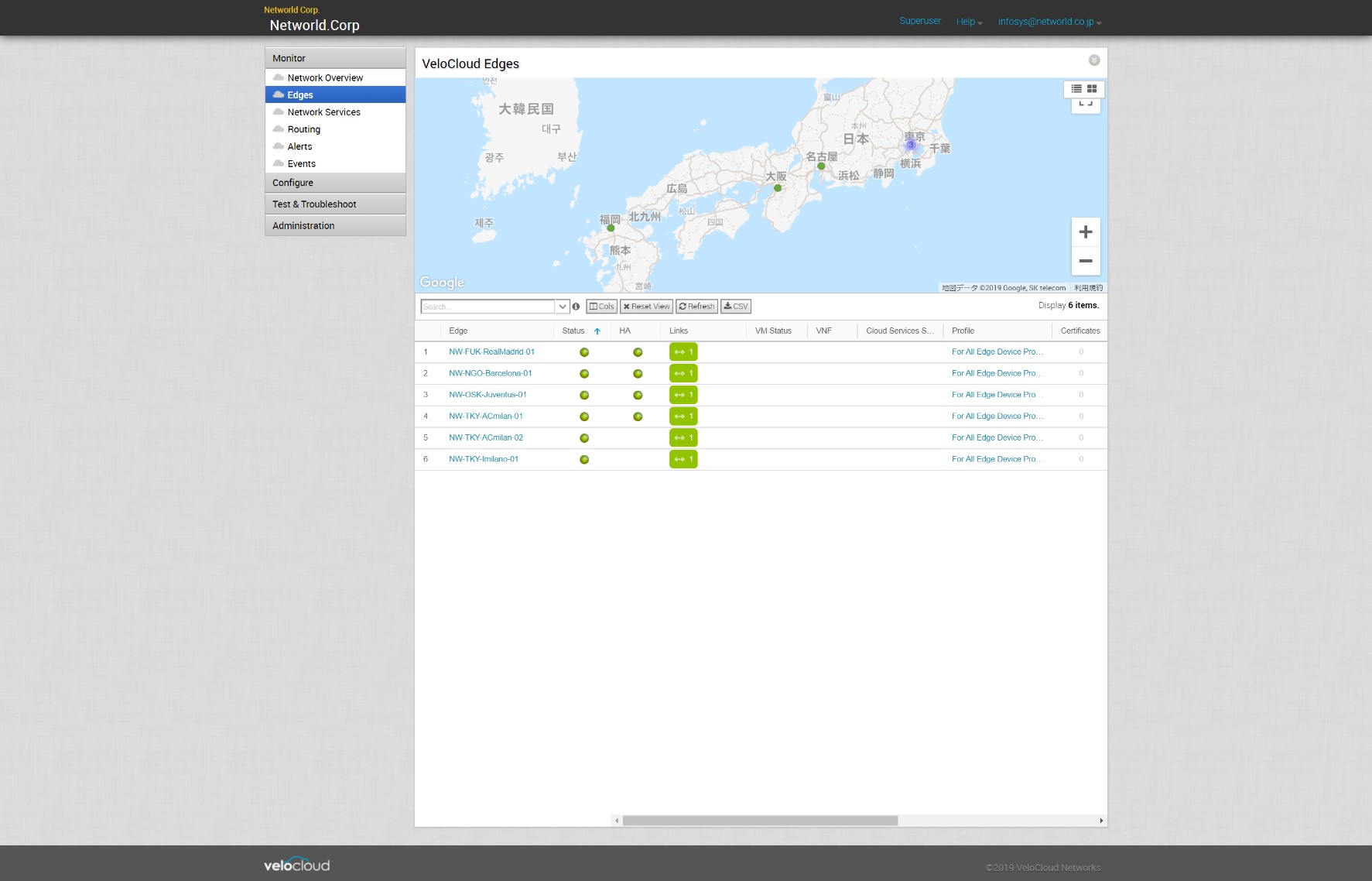This screenshot has width=1372, height=881.
Task: Refresh the edges table
Action: coord(696,307)
